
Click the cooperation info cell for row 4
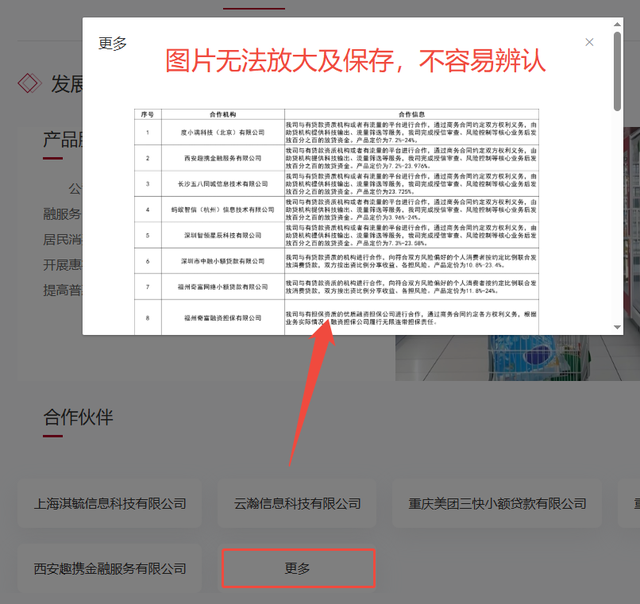tap(411, 209)
